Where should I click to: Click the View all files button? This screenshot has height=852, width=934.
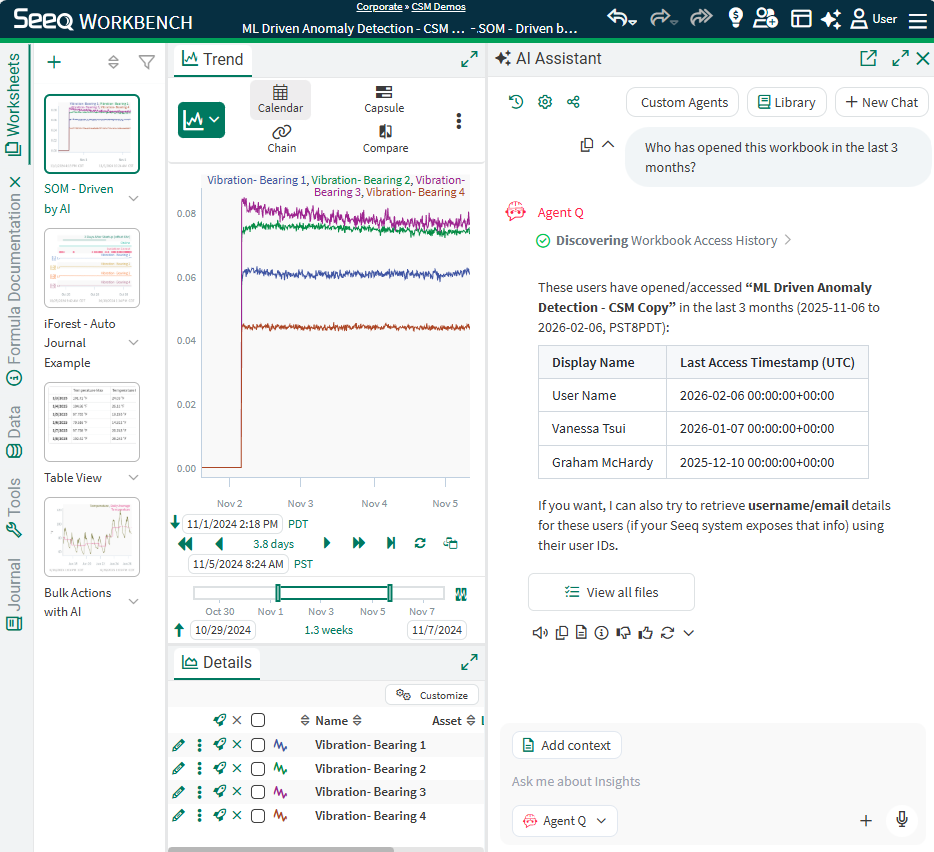pos(611,592)
